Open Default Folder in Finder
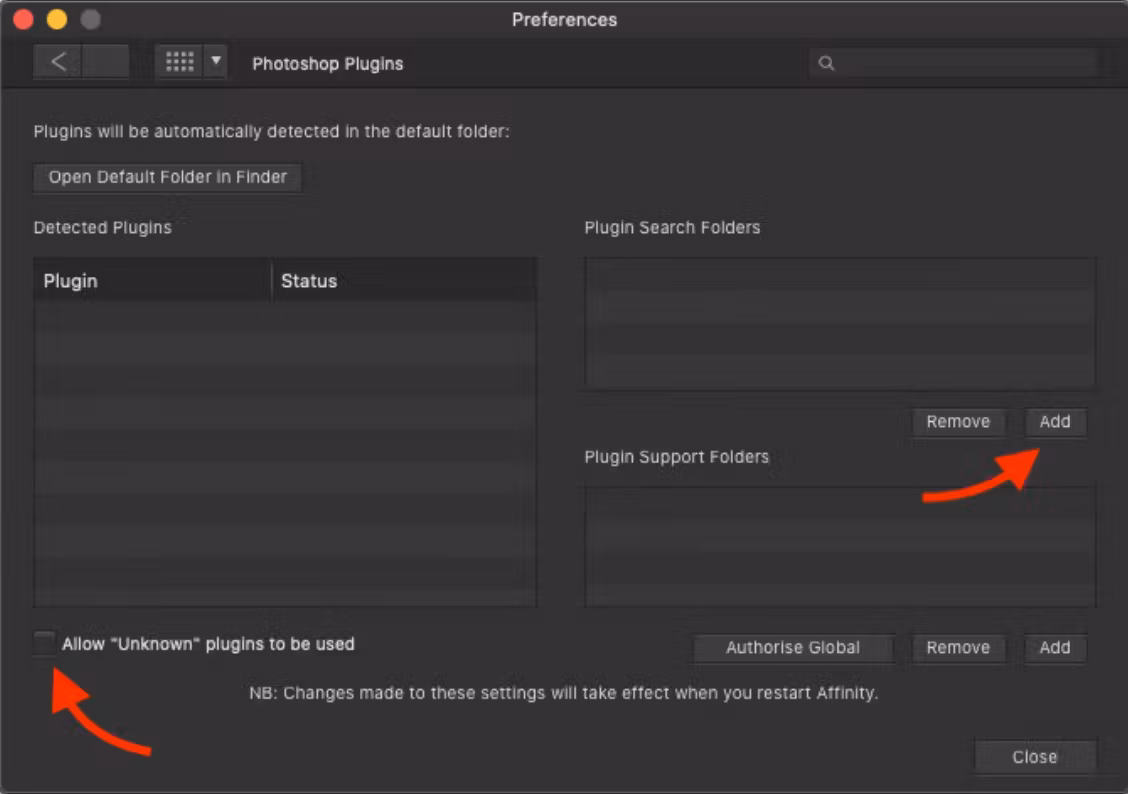 coord(168,177)
